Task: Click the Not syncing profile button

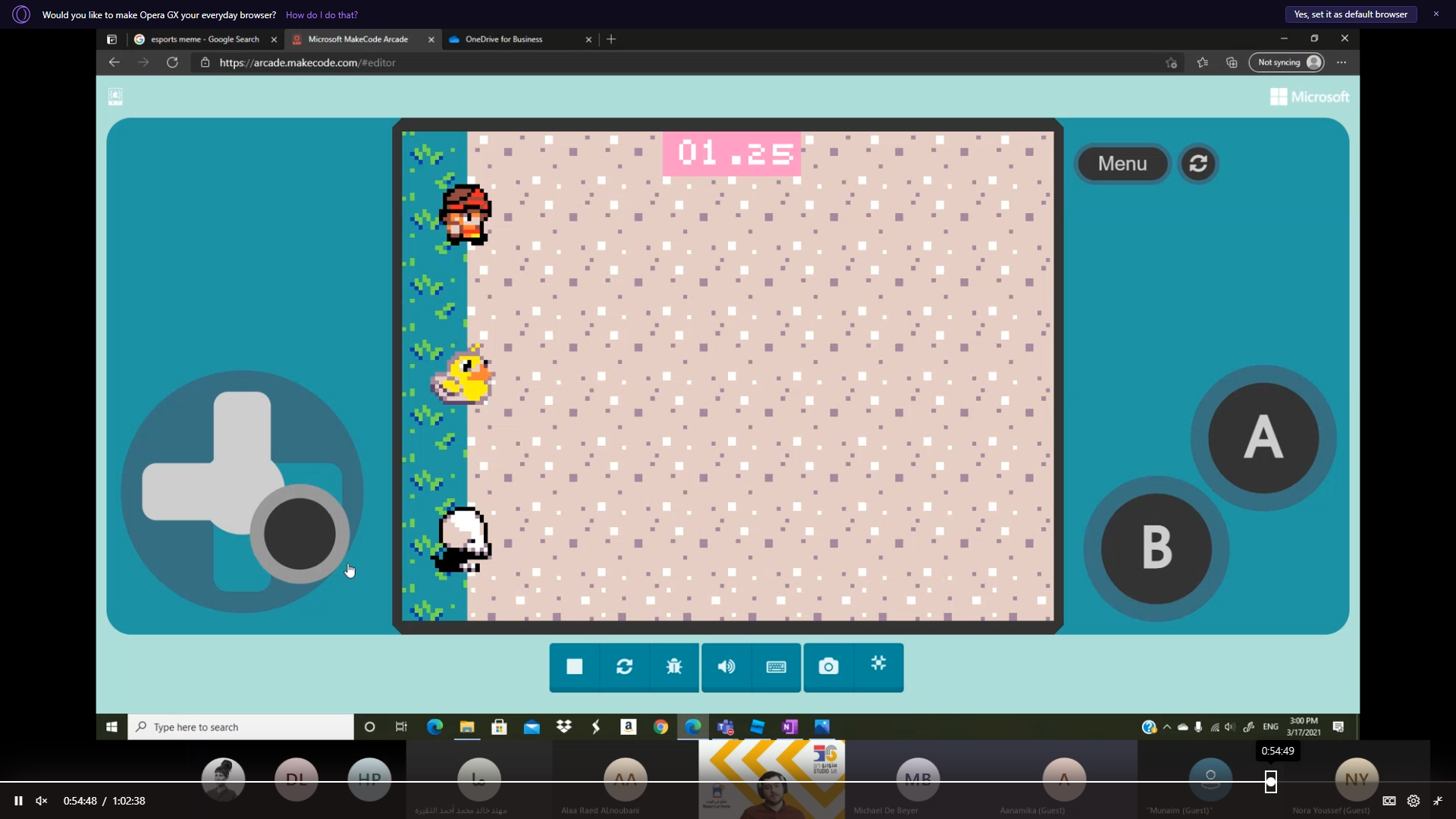Action: [1287, 63]
